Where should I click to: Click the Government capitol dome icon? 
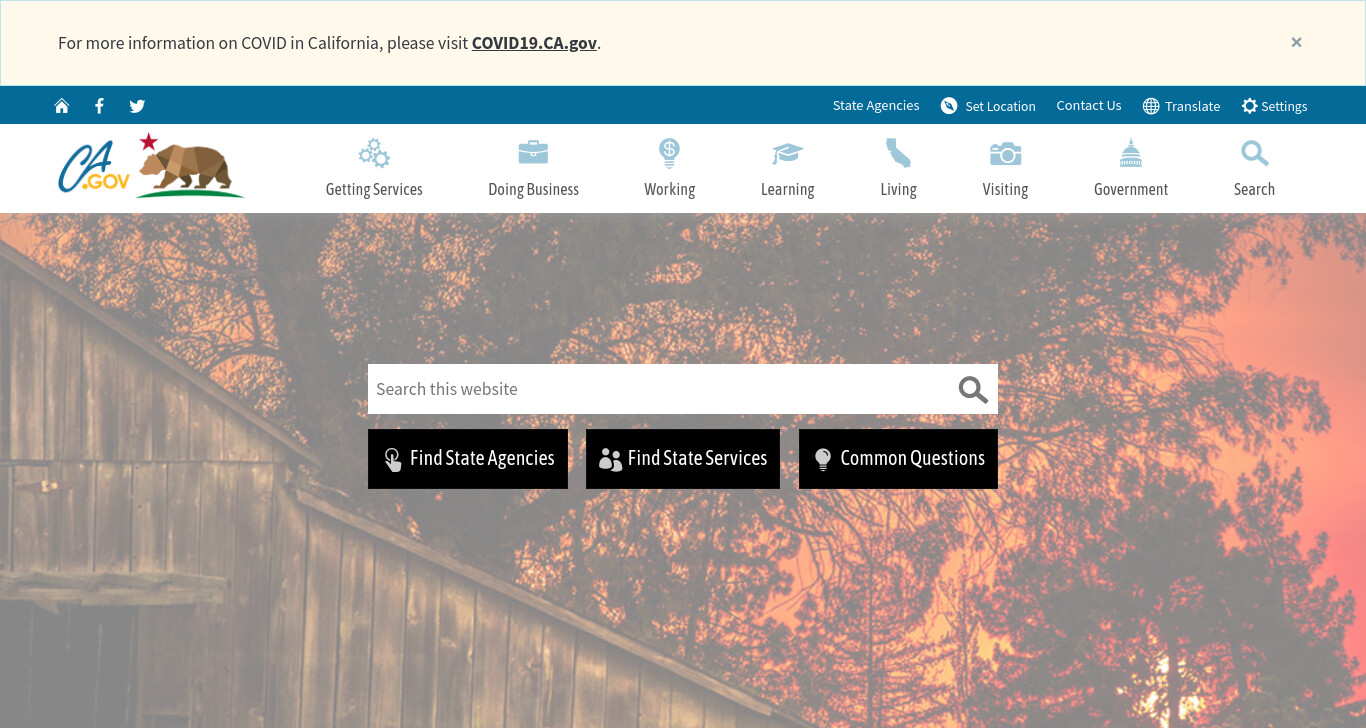(1131, 153)
